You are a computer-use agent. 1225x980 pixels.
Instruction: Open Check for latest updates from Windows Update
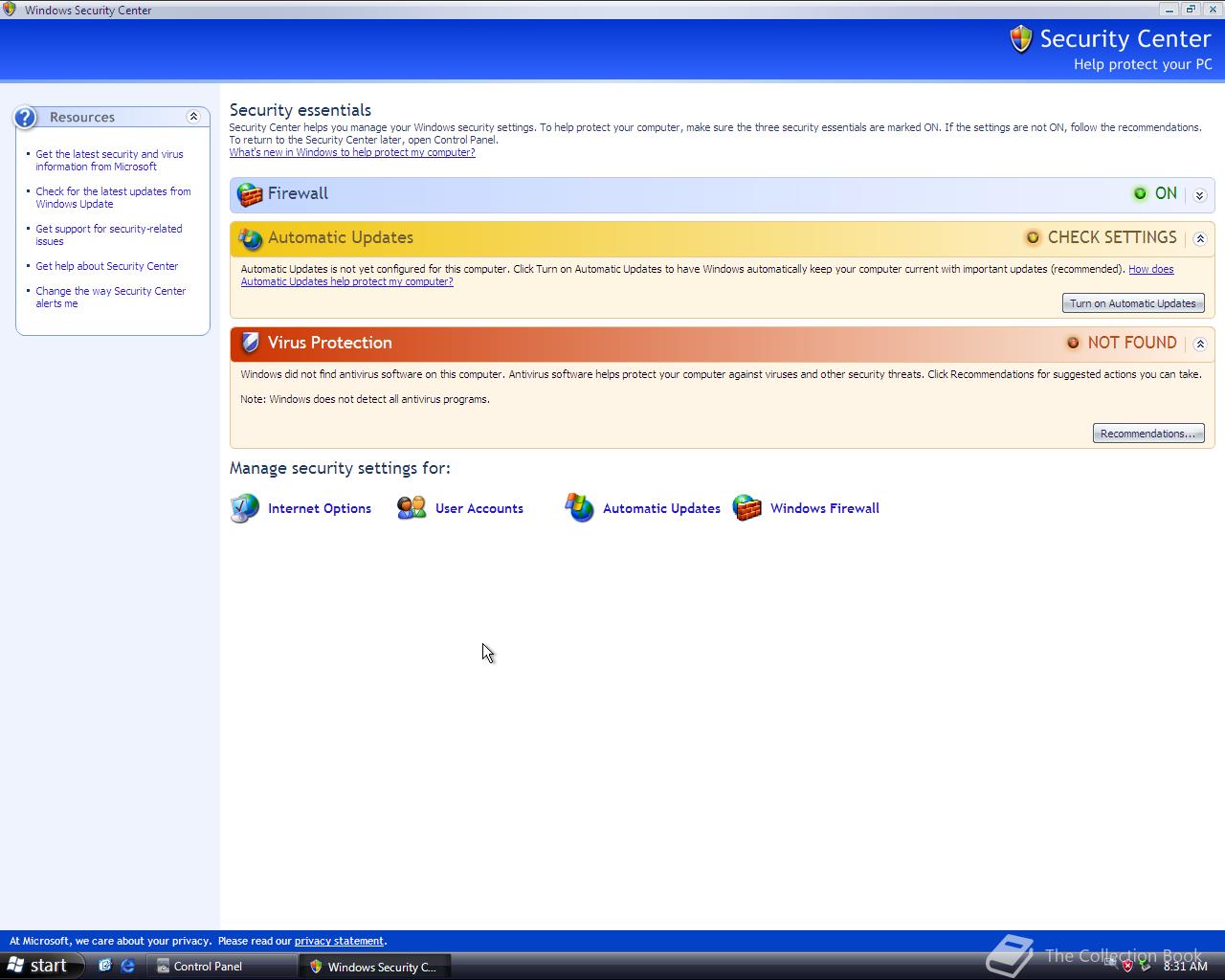(113, 197)
